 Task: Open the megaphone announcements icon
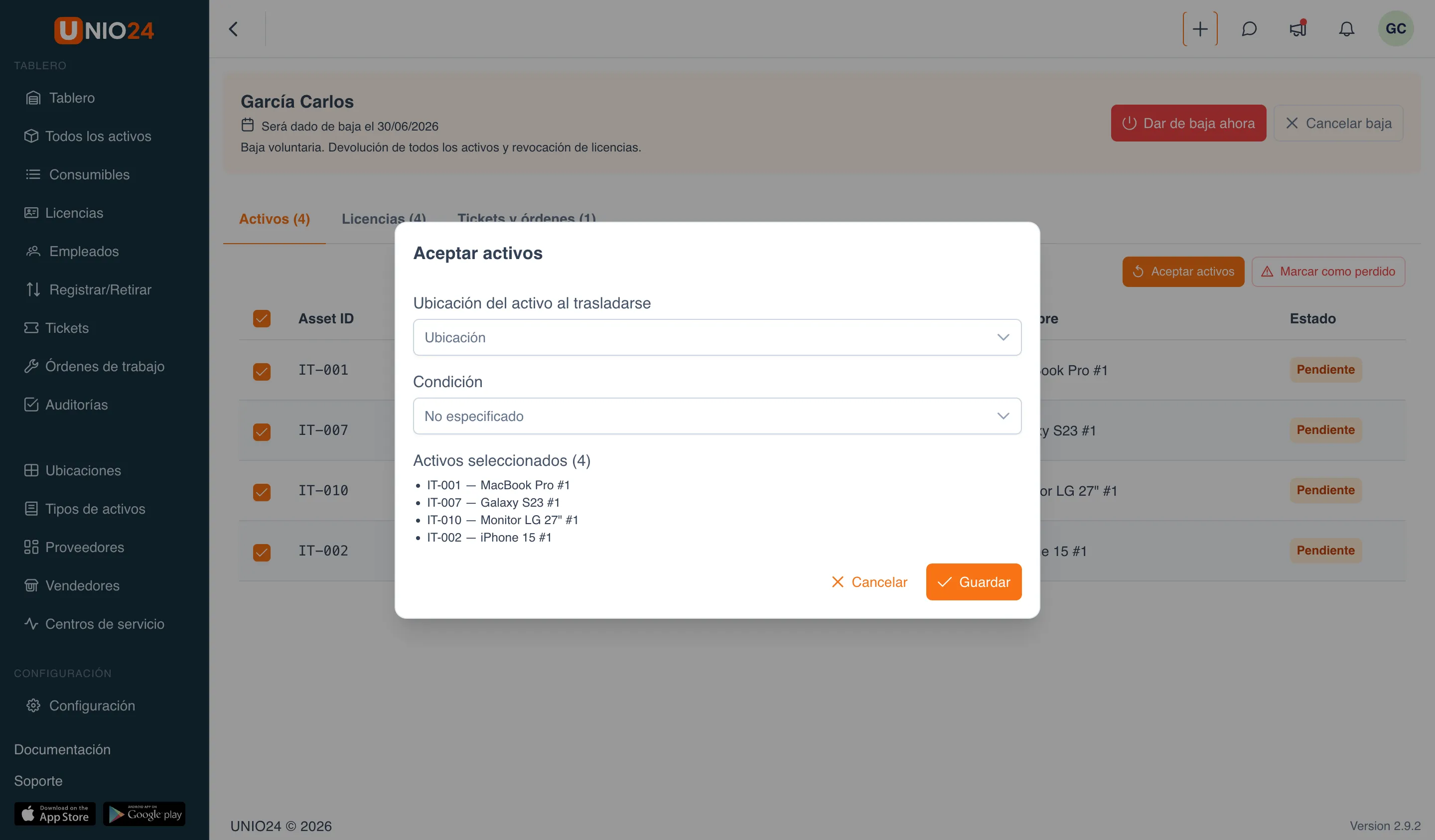point(1298,29)
